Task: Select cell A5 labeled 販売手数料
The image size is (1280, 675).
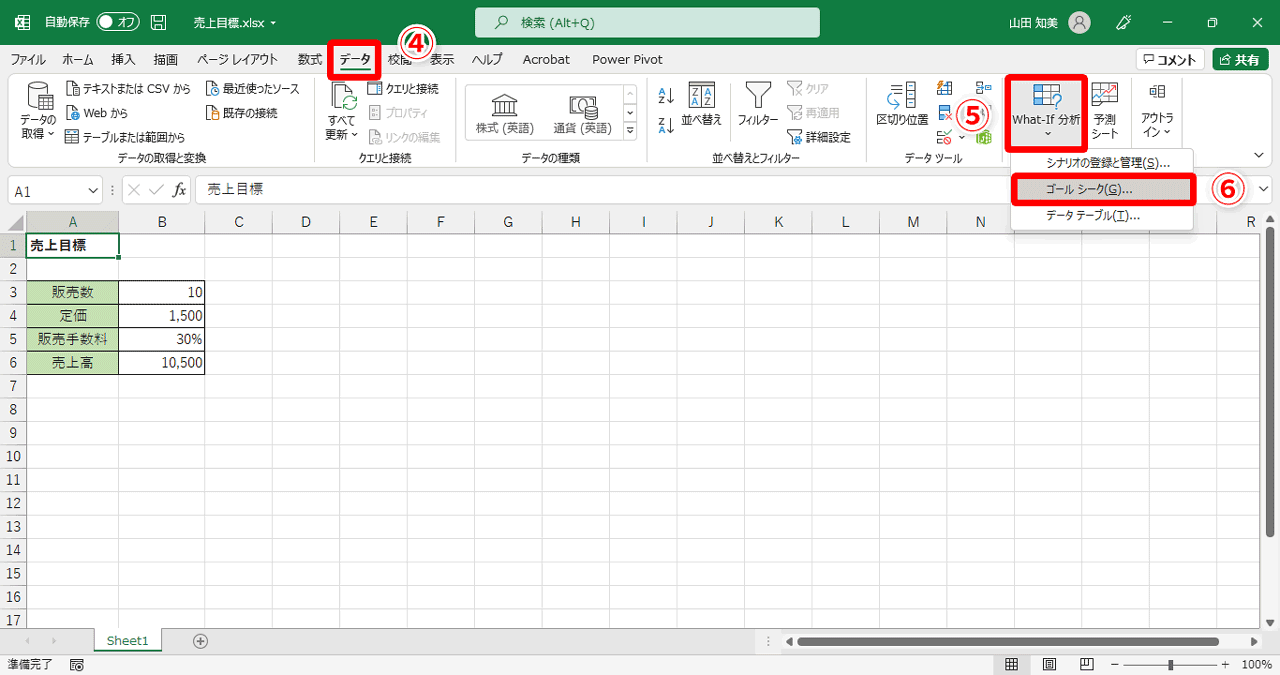Action: click(x=73, y=339)
